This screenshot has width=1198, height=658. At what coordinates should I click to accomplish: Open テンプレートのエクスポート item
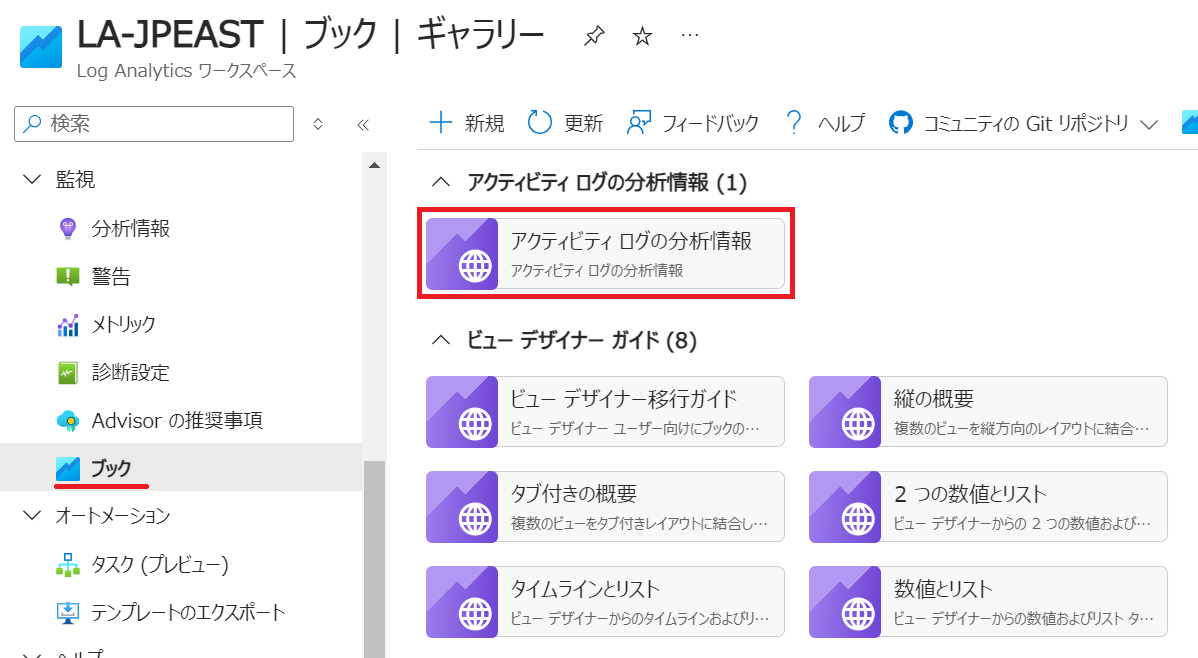pyautogui.click(x=188, y=612)
